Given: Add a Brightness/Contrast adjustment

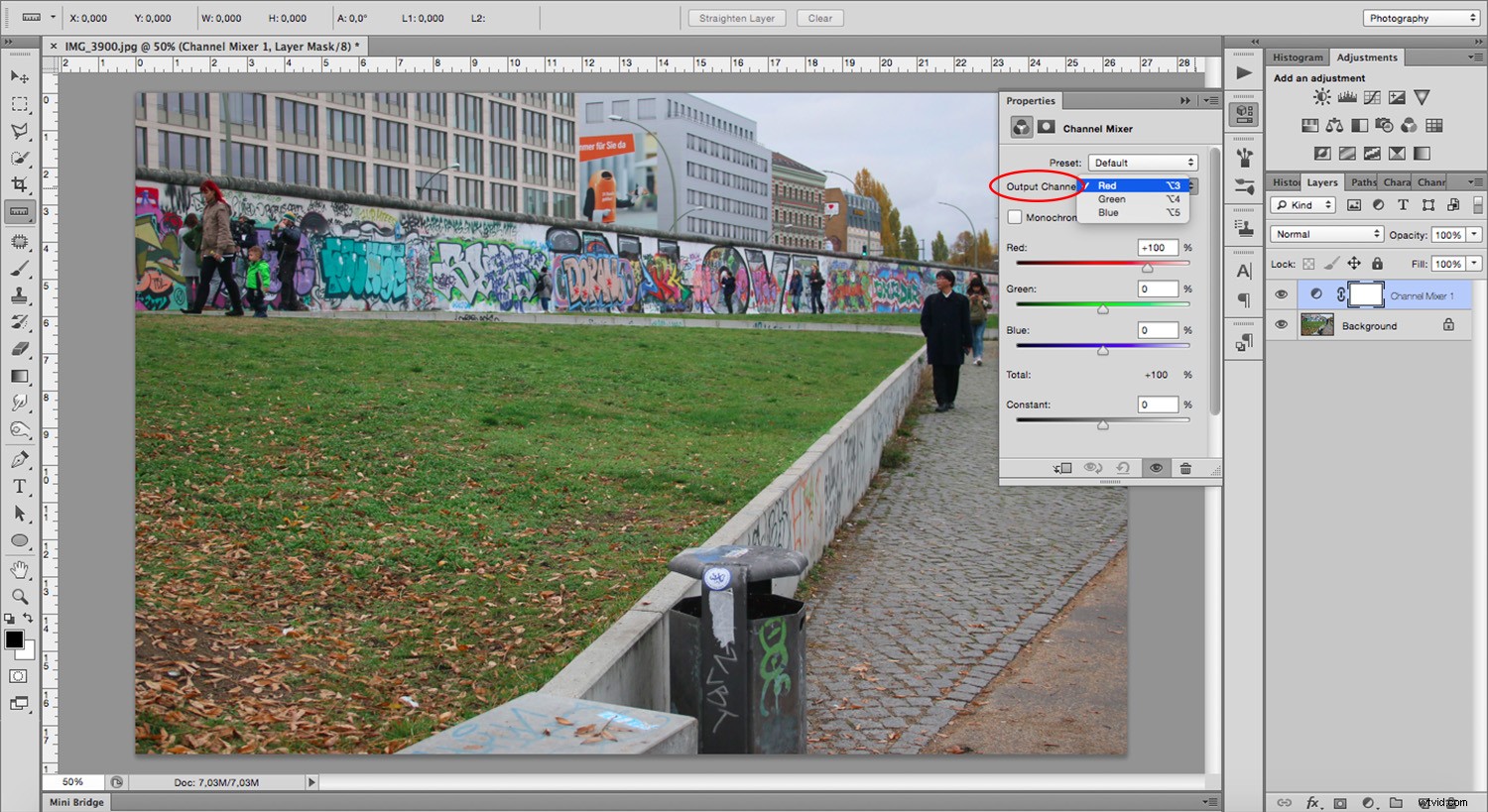Looking at the screenshot, I should tap(1321, 97).
